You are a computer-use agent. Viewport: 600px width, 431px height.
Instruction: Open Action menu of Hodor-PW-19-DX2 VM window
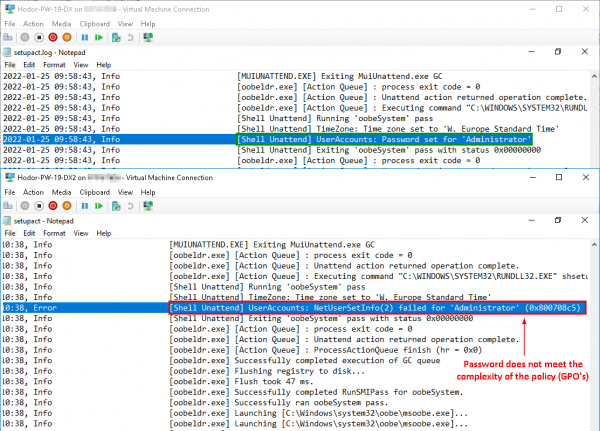click(33, 192)
